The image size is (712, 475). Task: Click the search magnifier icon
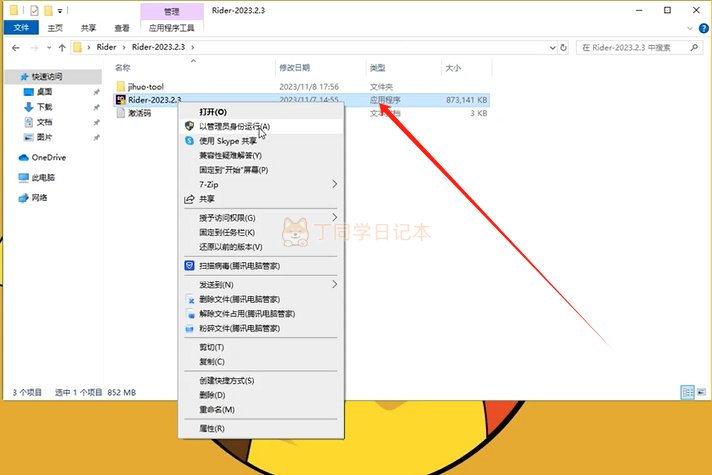click(x=694, y=47)
